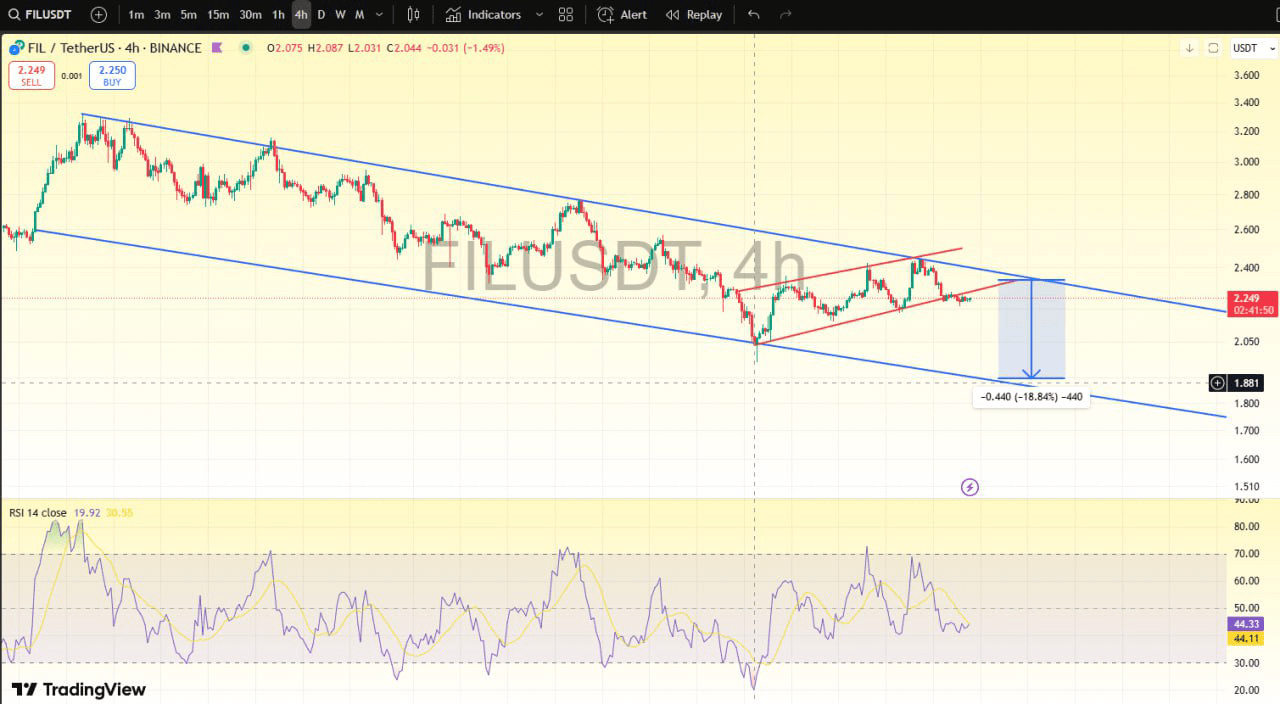Click the yellow 44.11 RSI axis label
Viewport: 1280px width, 704px height.
point(1246,638)
